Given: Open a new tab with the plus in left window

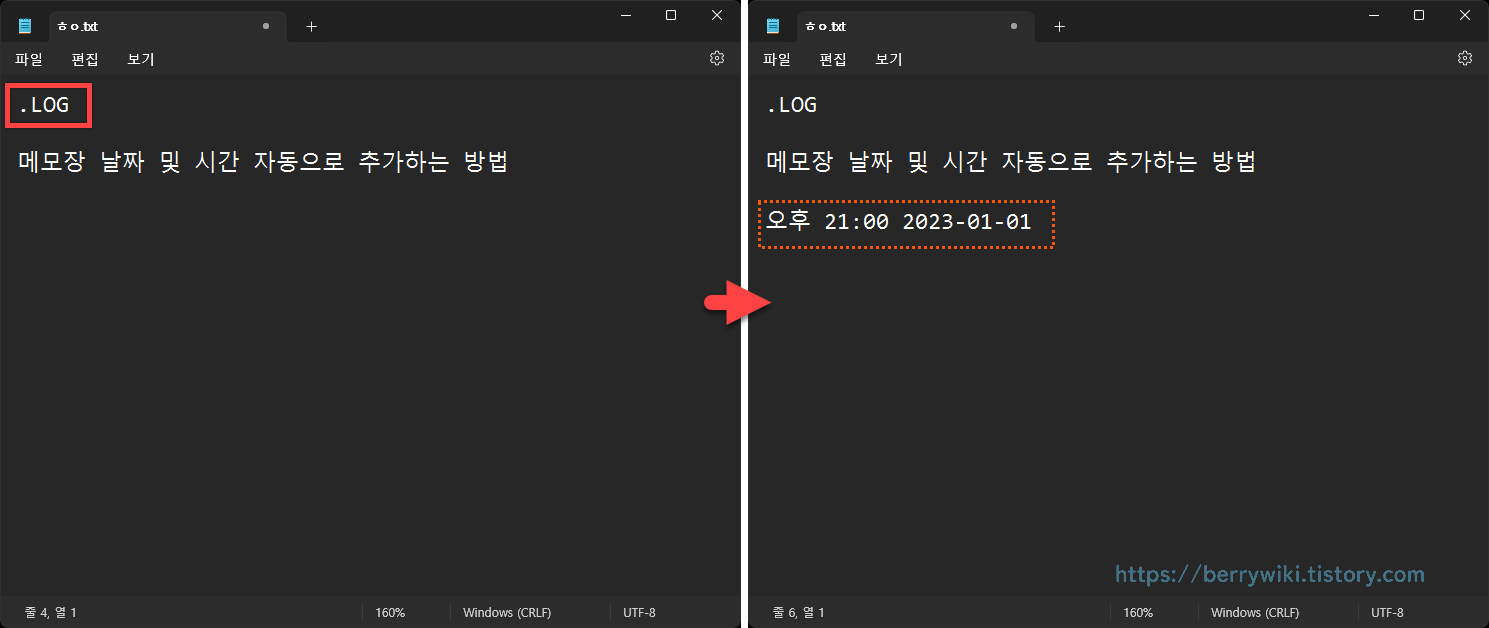Looking at the screenshot, I should point(311,27).
